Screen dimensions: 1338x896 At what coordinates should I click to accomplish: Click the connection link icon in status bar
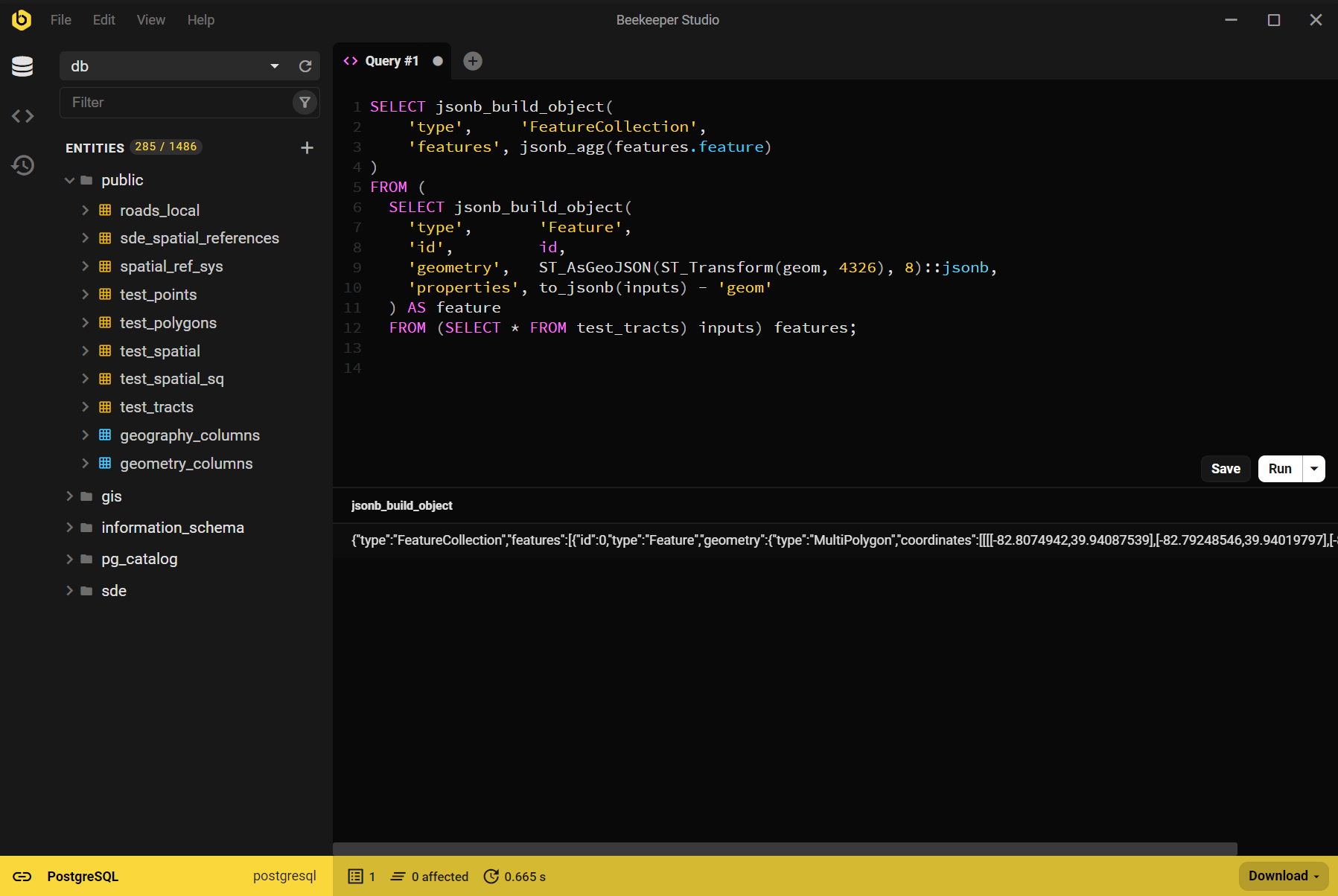tap(22, 877)
